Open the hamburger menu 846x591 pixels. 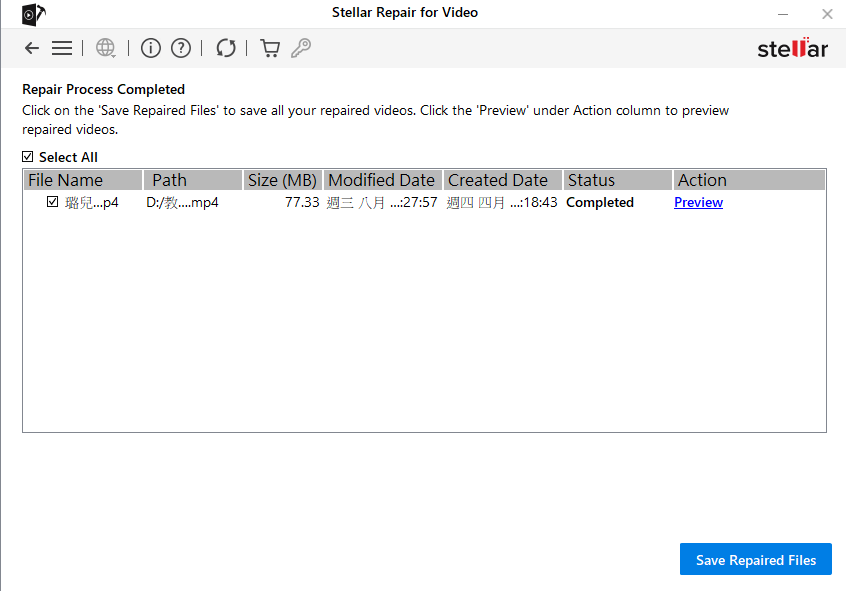[62, 48]
